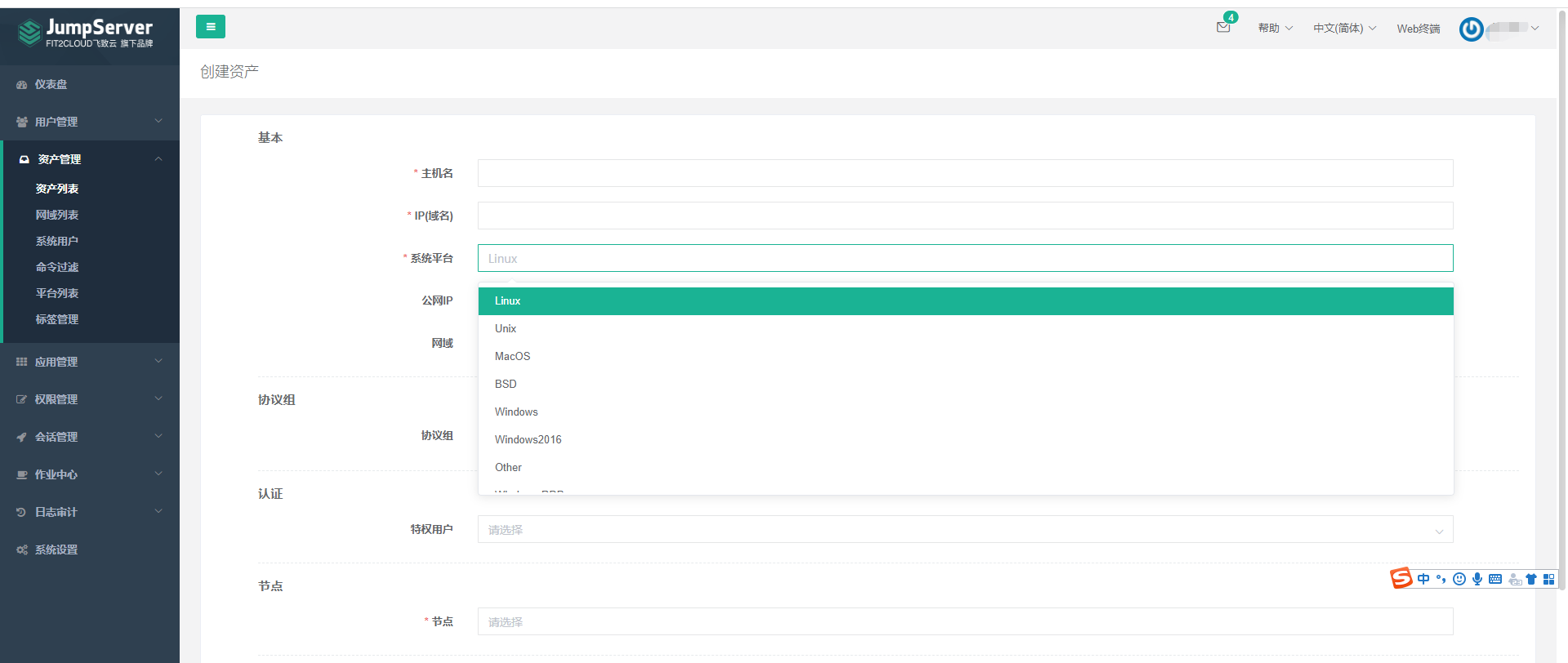The image size is (1568, 663).
Task: Click the Sogou input method S icon
Action: click(x=1401, y=578)
